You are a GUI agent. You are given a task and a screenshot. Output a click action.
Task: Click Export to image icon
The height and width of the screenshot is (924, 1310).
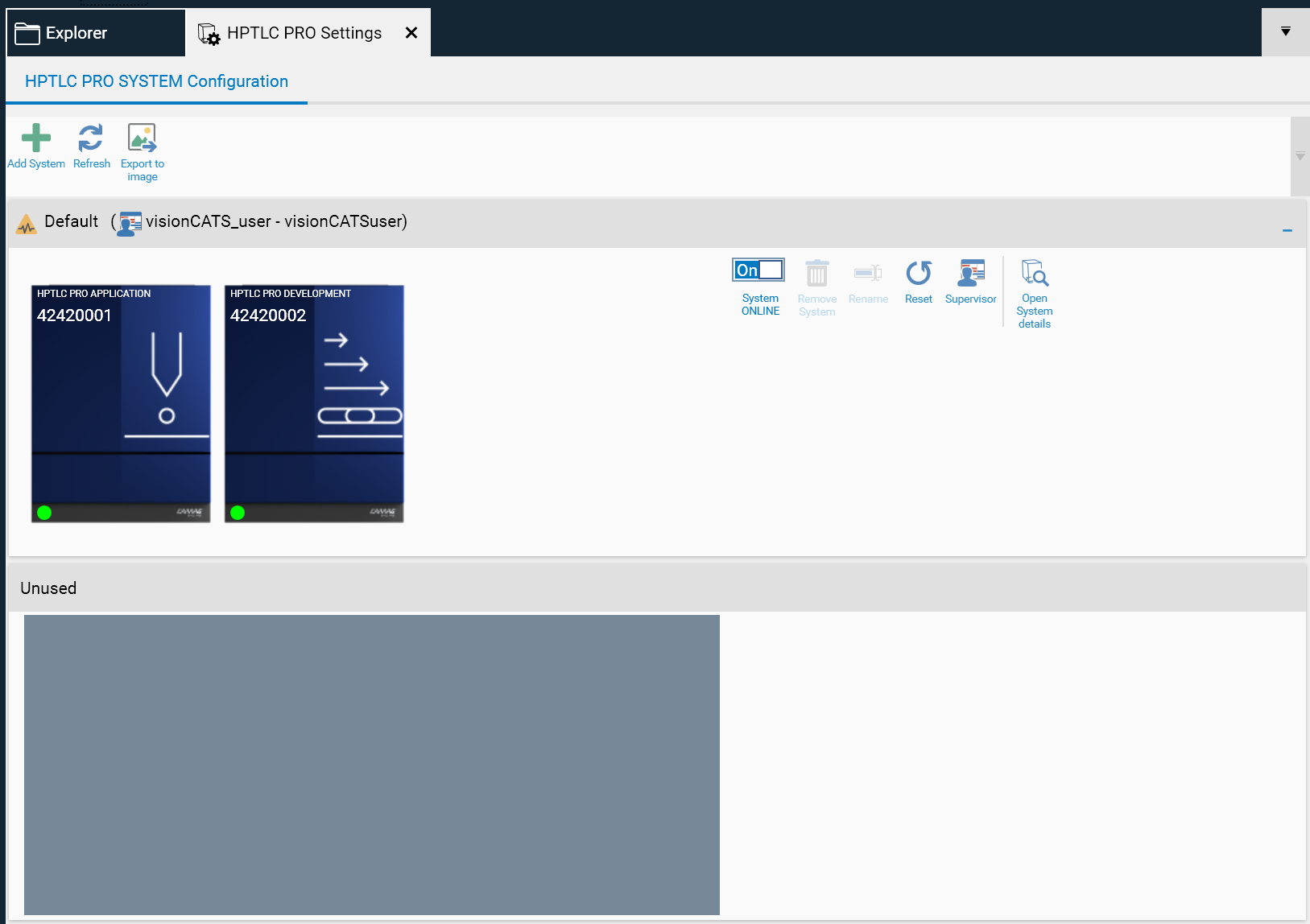(x=143, y=138)
